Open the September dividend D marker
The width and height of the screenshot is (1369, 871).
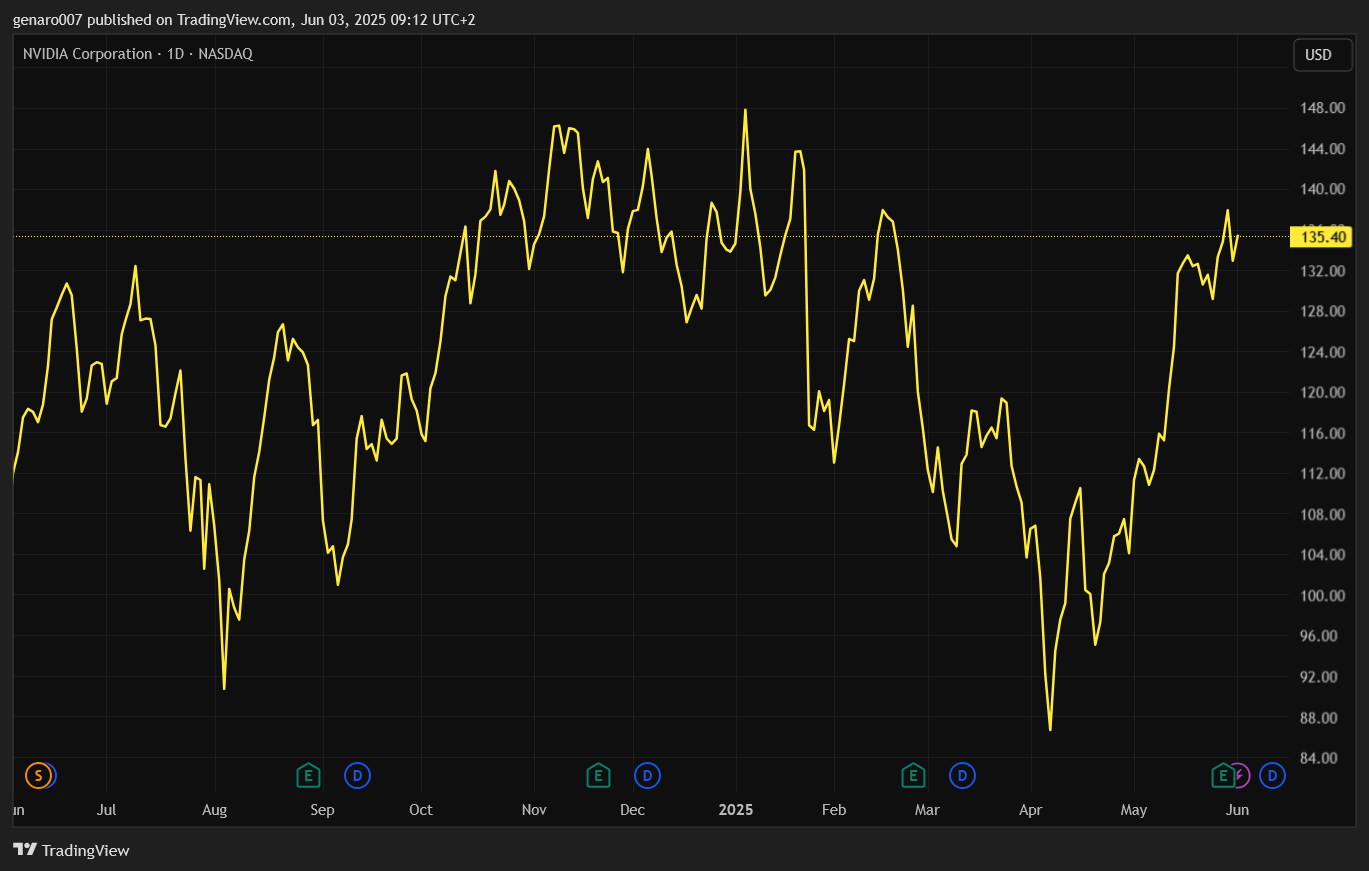358,775
